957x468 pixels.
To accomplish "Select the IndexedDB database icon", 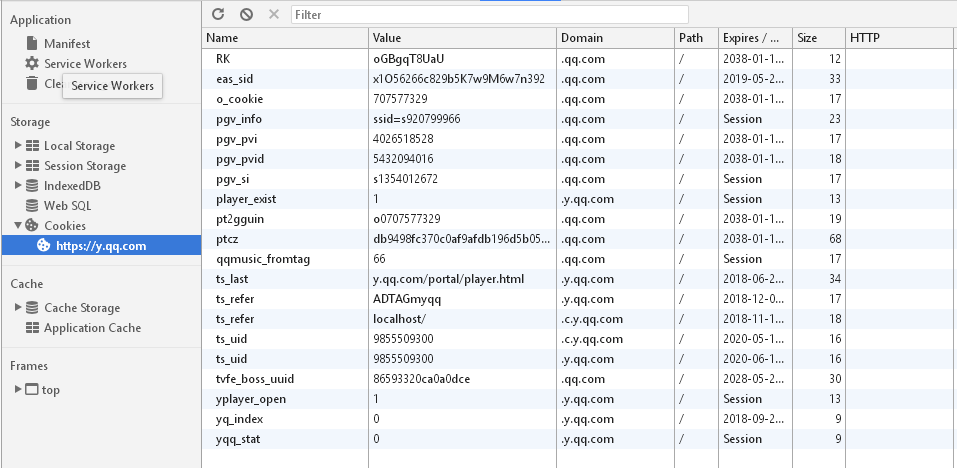I will tap(32, 185).
